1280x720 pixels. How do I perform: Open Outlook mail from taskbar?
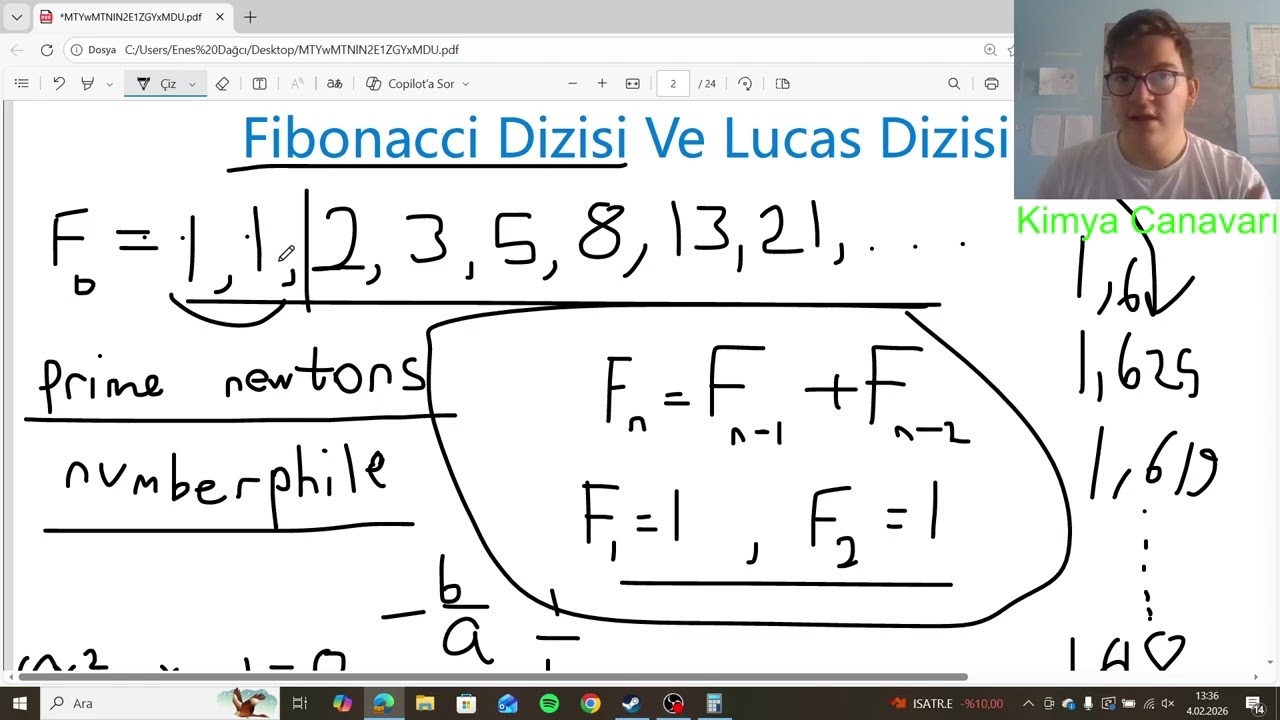pos(508,703)
